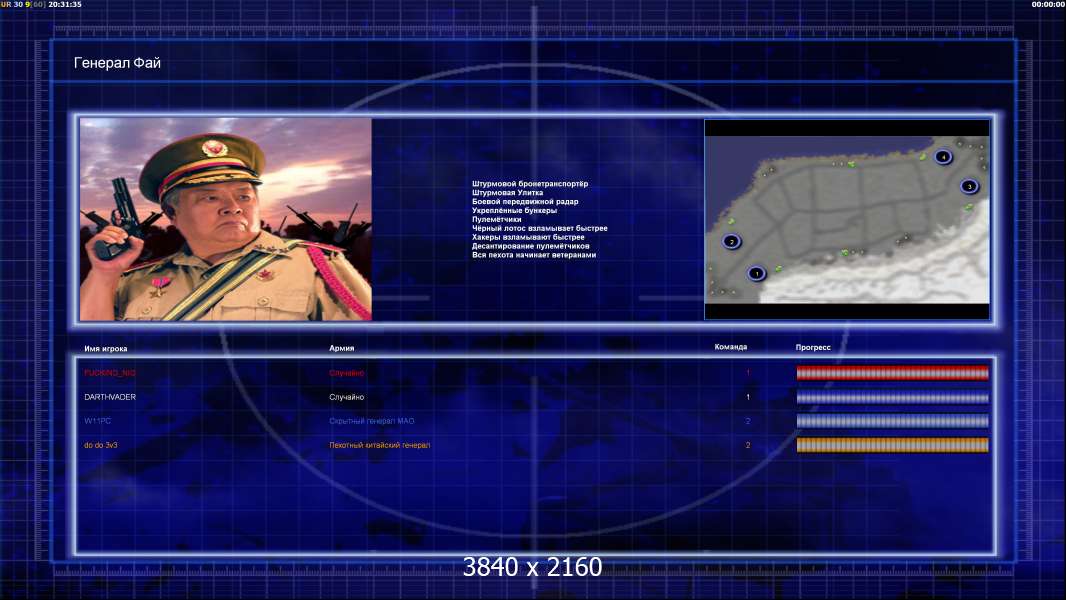Click 'Чёрный лотос взламывает быстрее'
This screenshot has height=600, width=1066.
pyautogui.click(x=540, y=228)
